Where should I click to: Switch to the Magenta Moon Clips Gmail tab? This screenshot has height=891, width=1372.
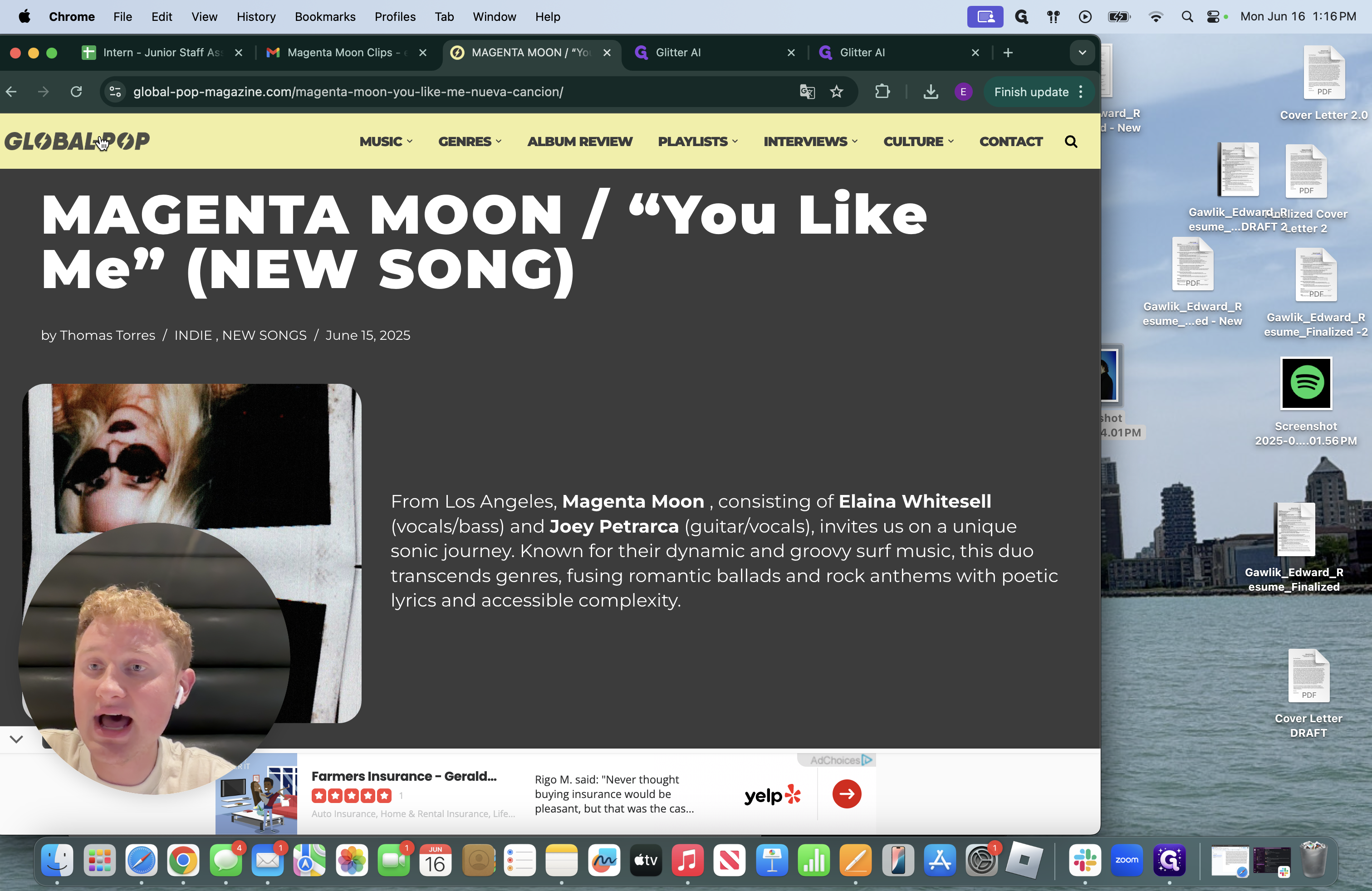coord(346,53)
